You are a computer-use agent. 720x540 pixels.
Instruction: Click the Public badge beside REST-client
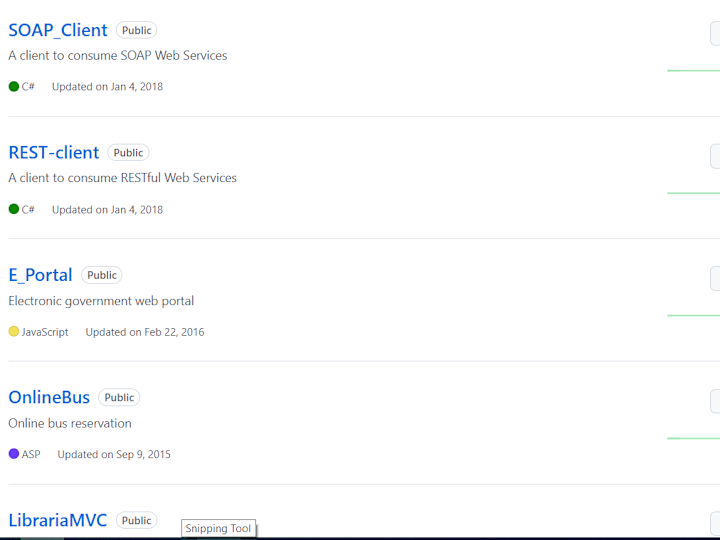pos(128,152)
